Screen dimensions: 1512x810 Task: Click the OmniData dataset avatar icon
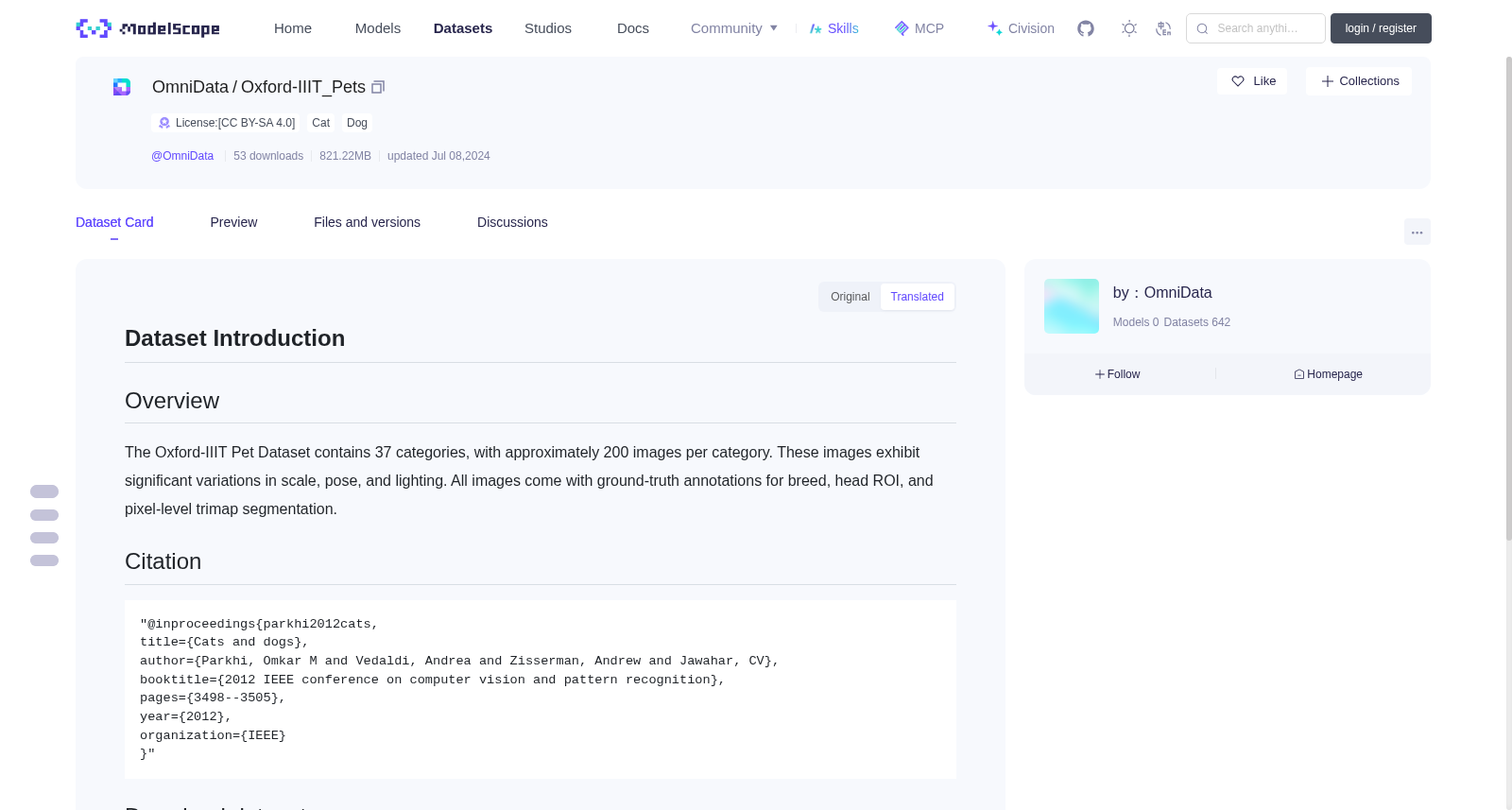[x=122, y=87]
